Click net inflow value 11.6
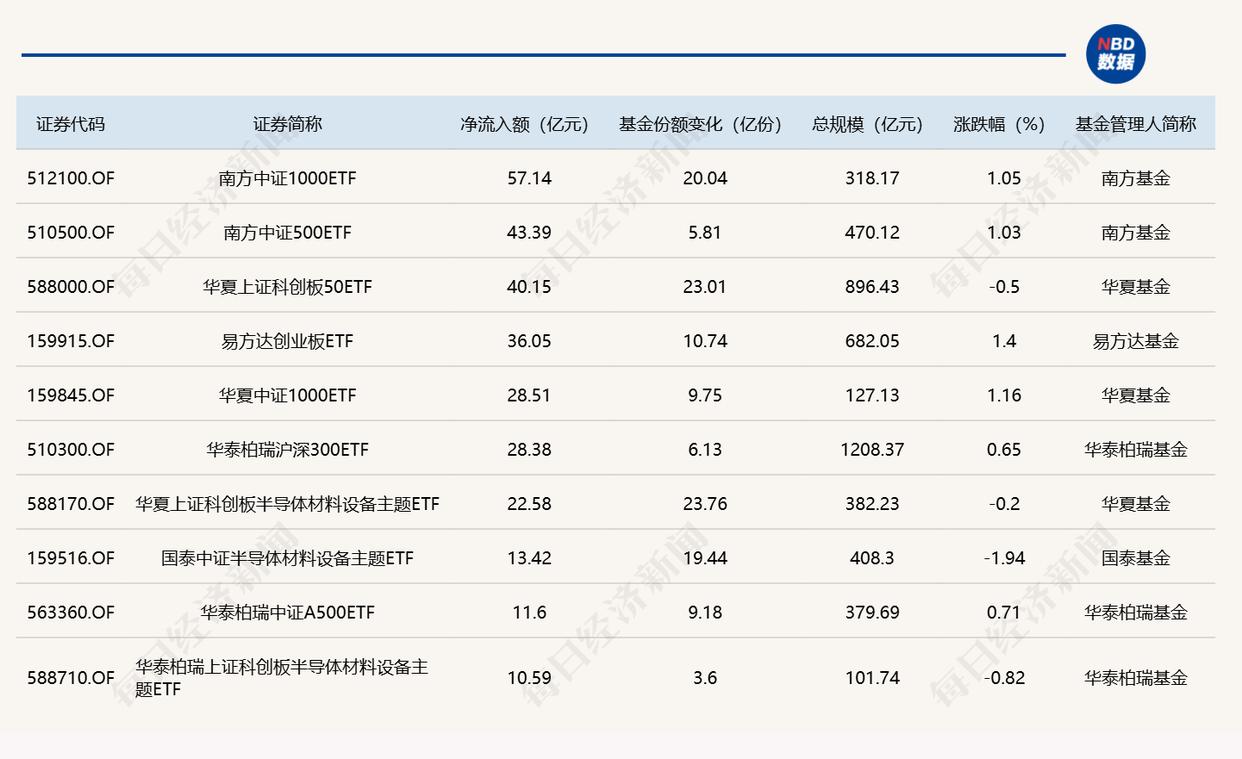 tap(529, 612)
